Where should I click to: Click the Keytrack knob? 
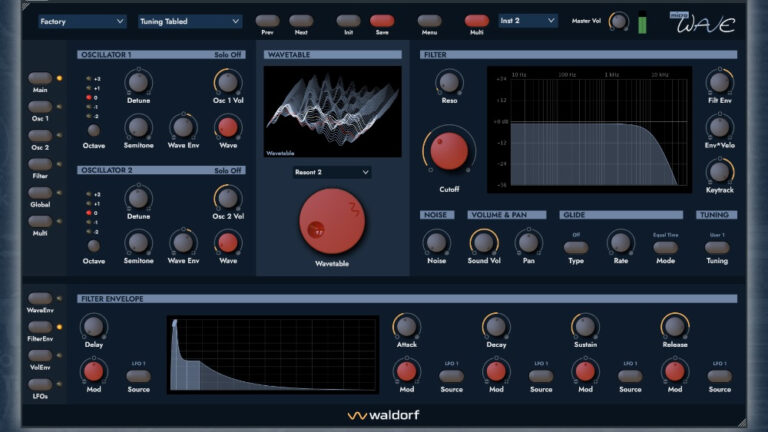tap(720, 172)
